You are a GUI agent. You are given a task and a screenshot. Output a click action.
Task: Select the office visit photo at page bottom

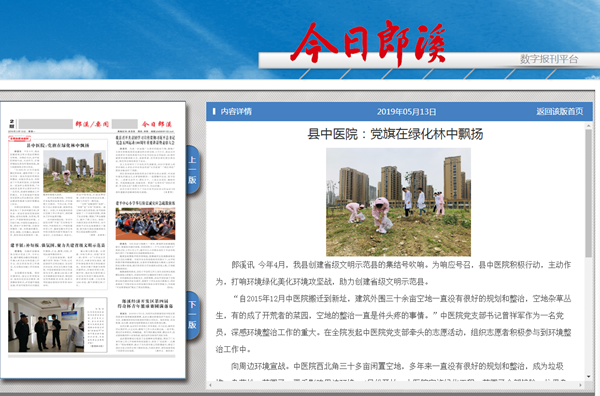pos(46,325)
